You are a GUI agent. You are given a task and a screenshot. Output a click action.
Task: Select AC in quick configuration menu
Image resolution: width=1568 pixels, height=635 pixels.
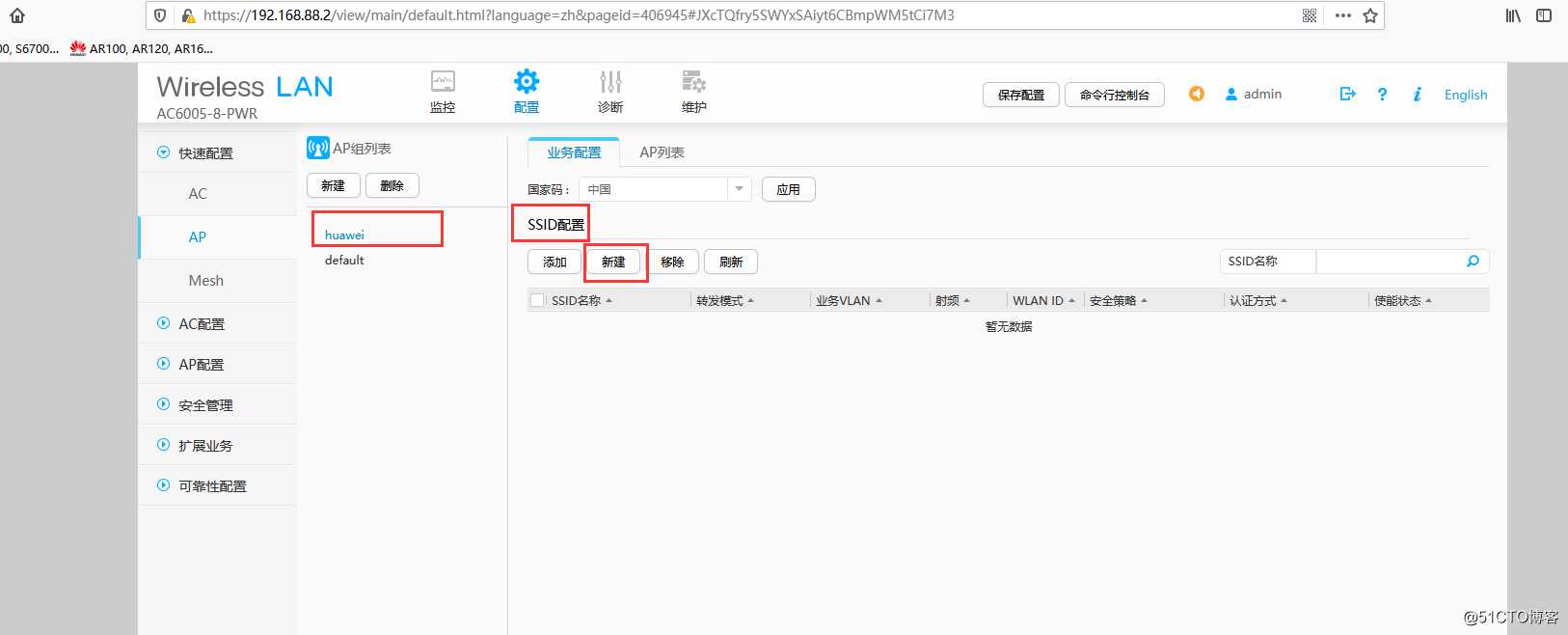198,194
